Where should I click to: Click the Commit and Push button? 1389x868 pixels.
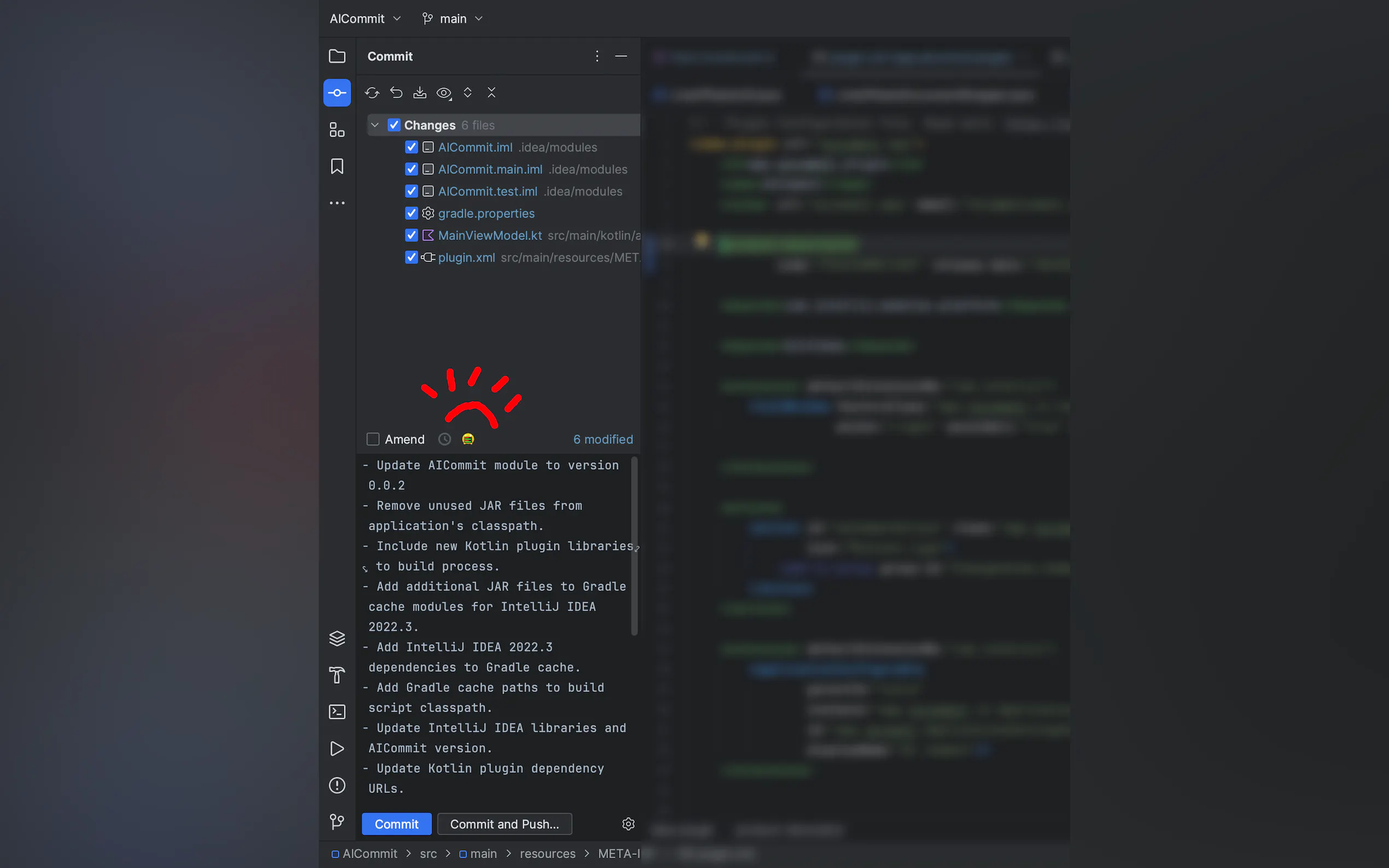[x=504, y=824]
